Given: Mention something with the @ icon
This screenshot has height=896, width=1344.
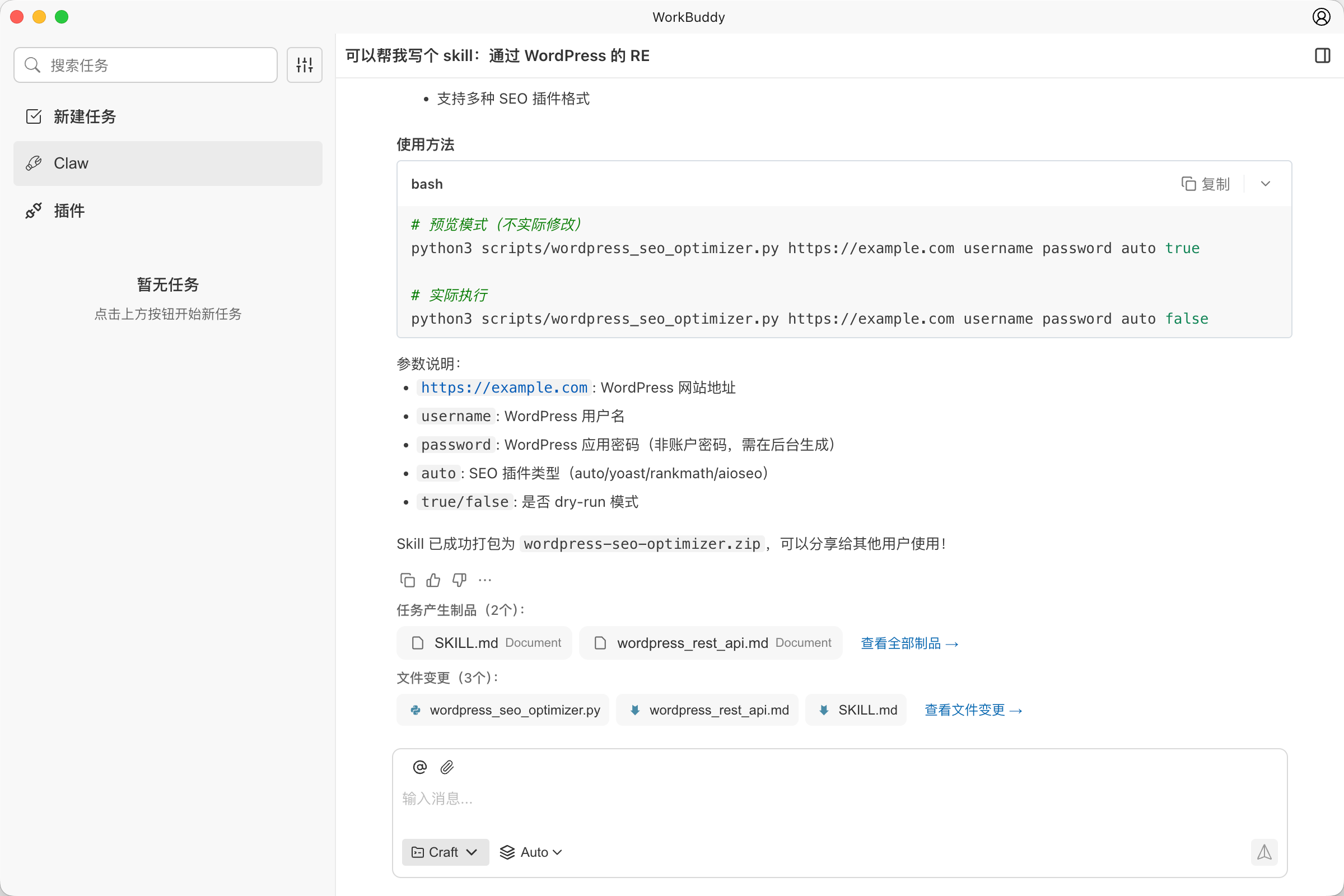Looking at the screenshot, I should point(420,767).
